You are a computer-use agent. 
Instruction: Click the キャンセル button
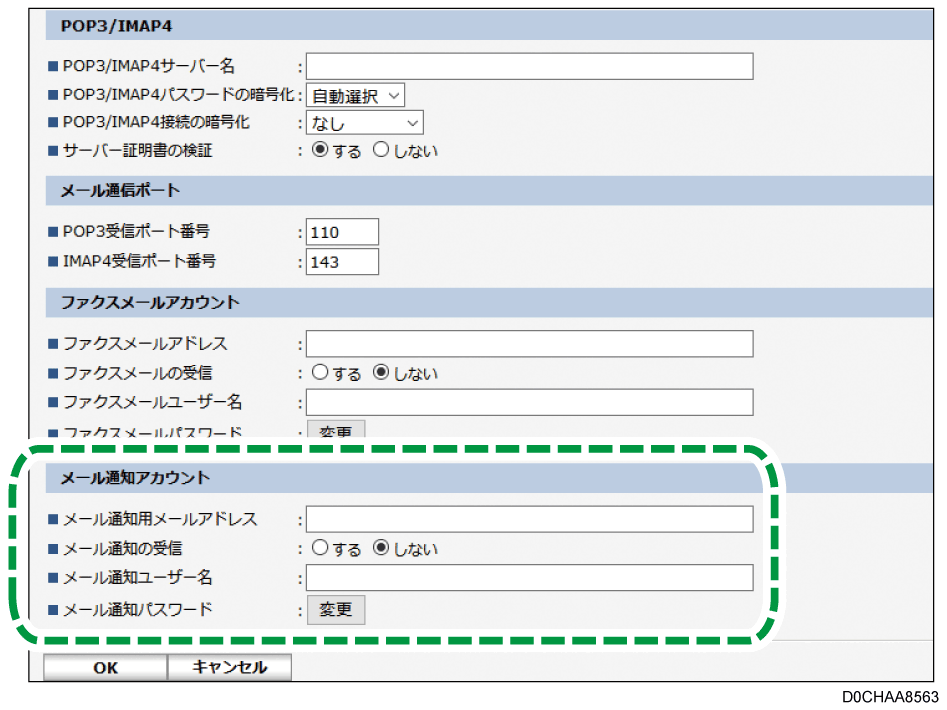tap(229, 668)
